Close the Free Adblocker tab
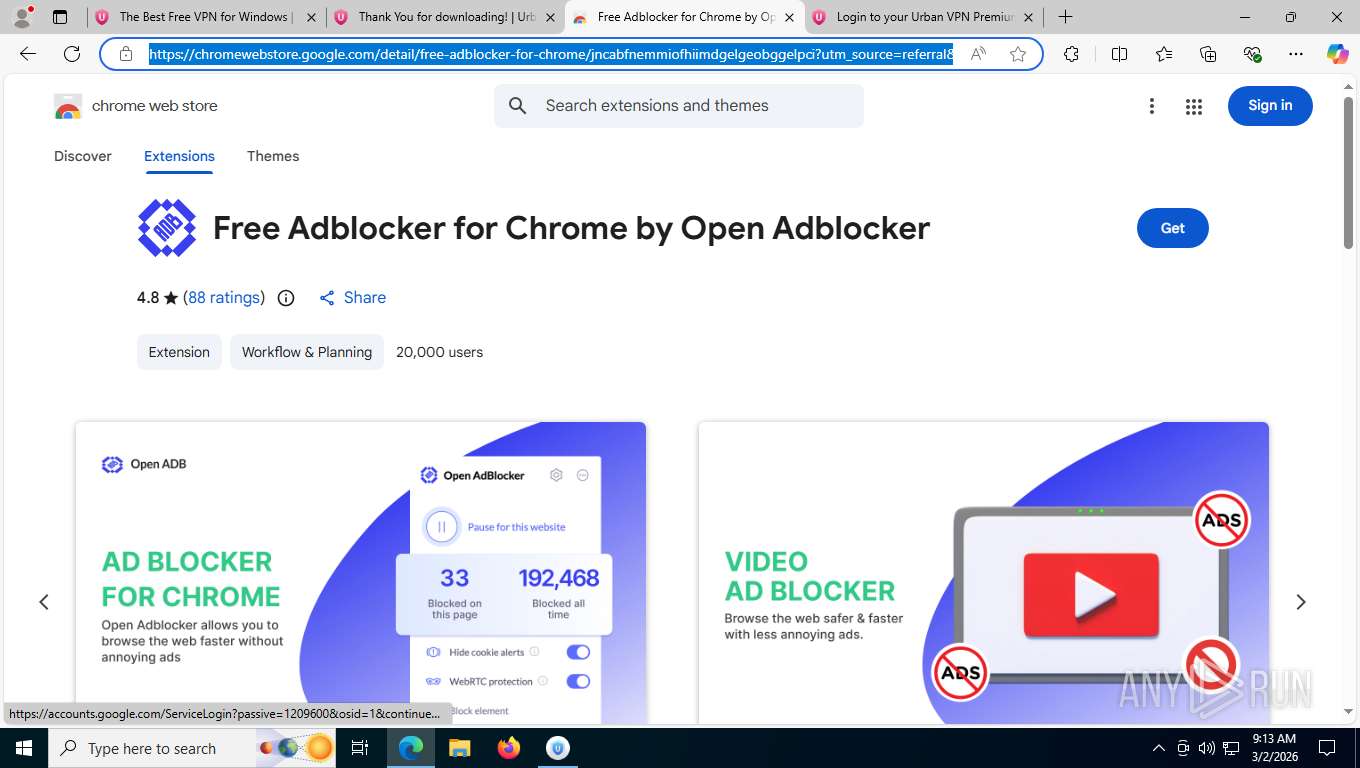1360x768 pixels. coord(789,17)
